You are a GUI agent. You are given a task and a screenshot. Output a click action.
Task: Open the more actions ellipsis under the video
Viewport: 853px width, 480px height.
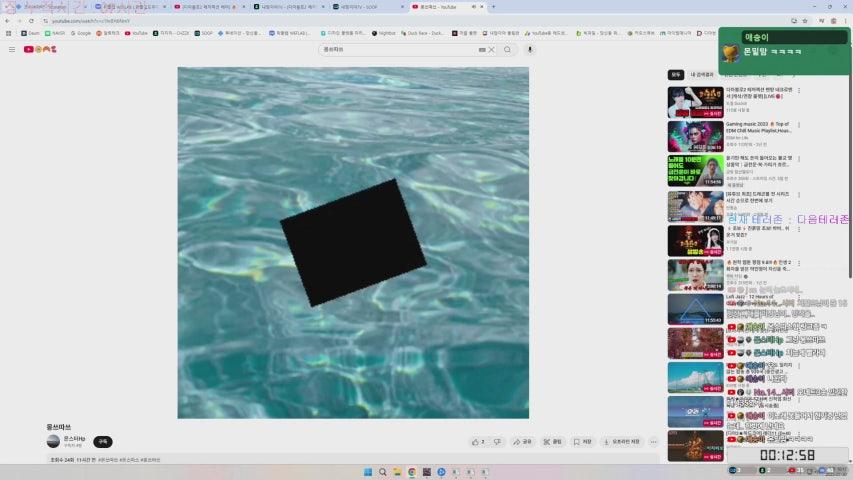(653, 442)
